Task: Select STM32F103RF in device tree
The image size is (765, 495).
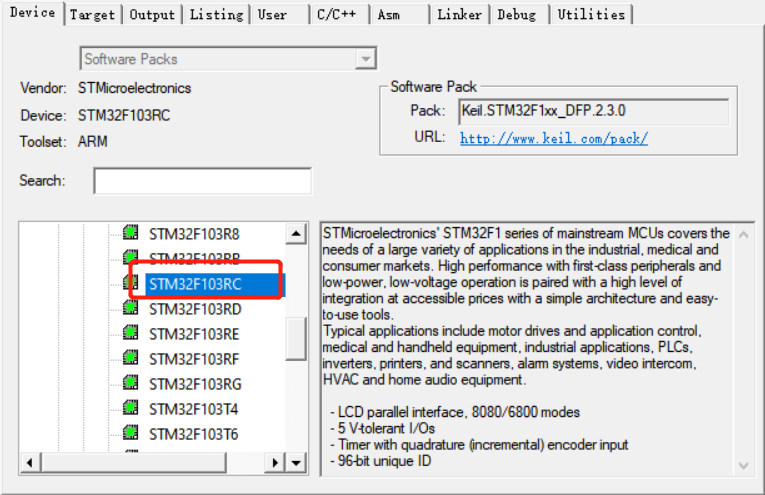Action: coord(194,359)
